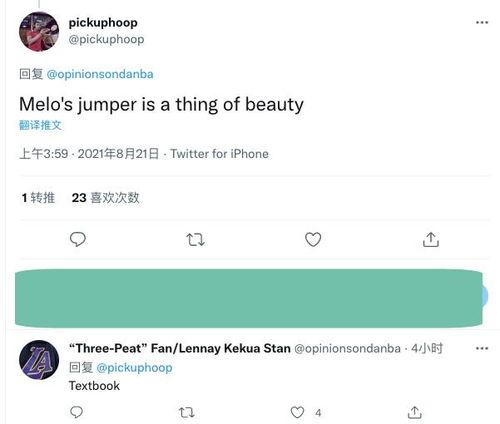500x424 pixels.
Task: Retweet the Textbook reply
Action: 187,413
